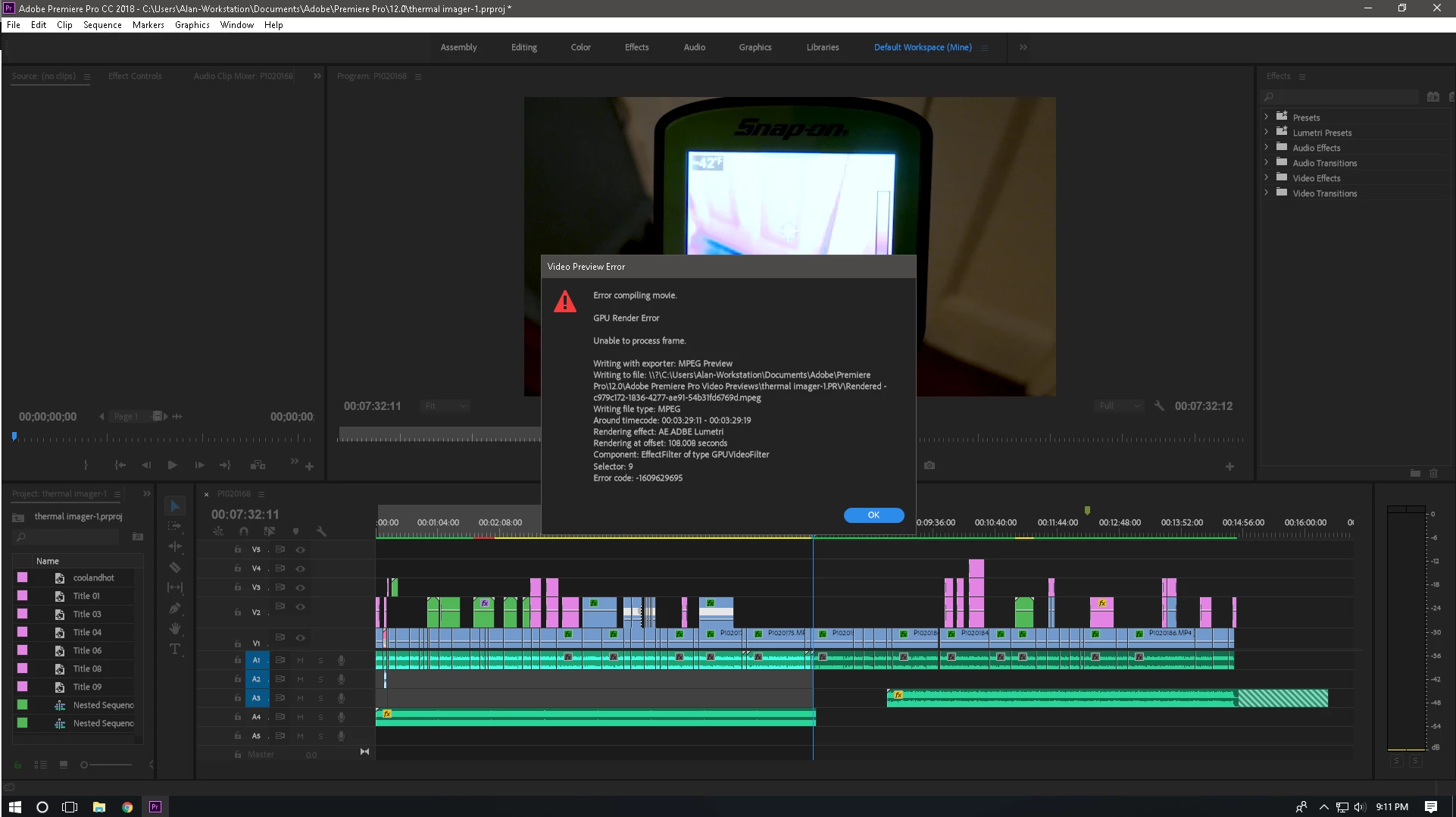
Task: Expand Audio Effects folder
Action: [x=1266, y=147]
